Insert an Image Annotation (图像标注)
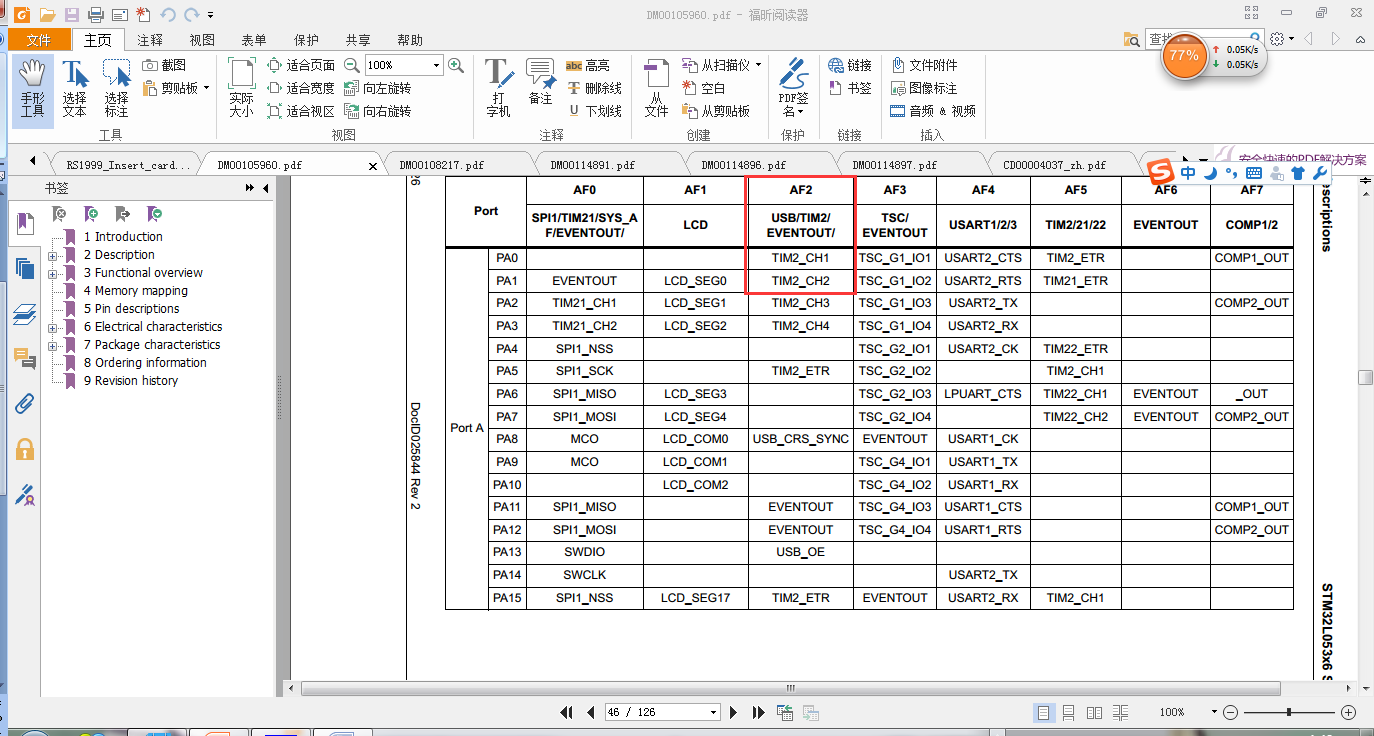Viewport: 1374px width, 736px height. tap(925, 88)
